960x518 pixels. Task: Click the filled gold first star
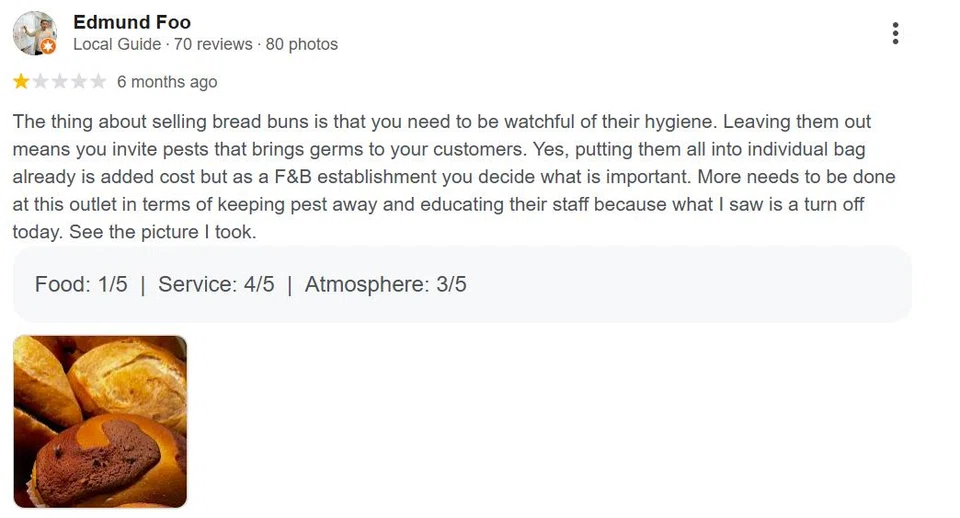tap(21, 81)
